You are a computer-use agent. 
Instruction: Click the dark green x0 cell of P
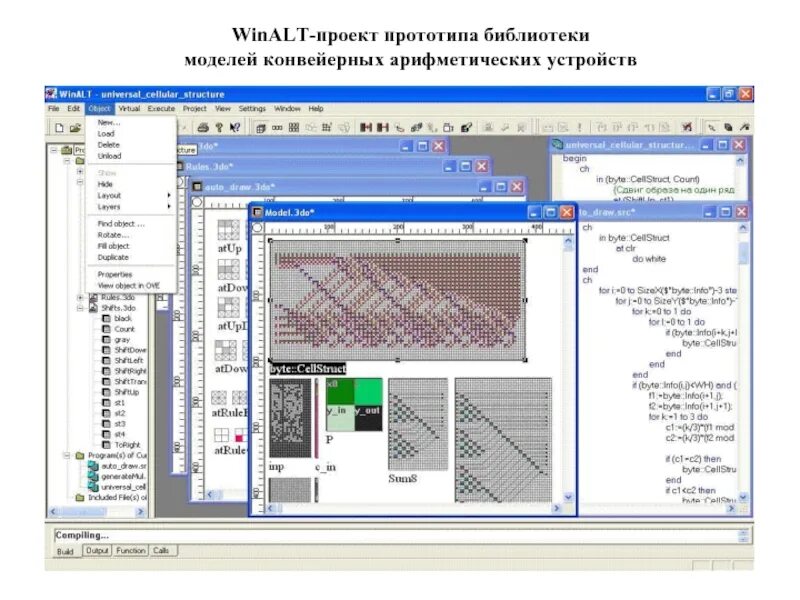point(340,391)
